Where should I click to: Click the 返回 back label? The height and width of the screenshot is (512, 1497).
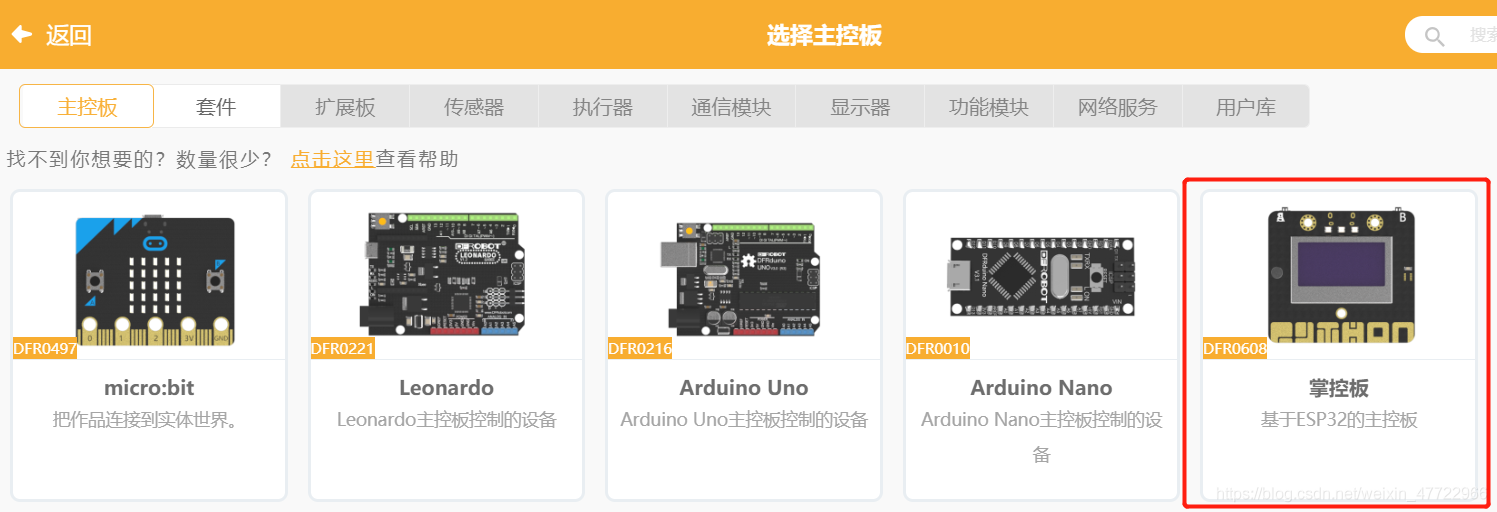(x=69, y=36)
